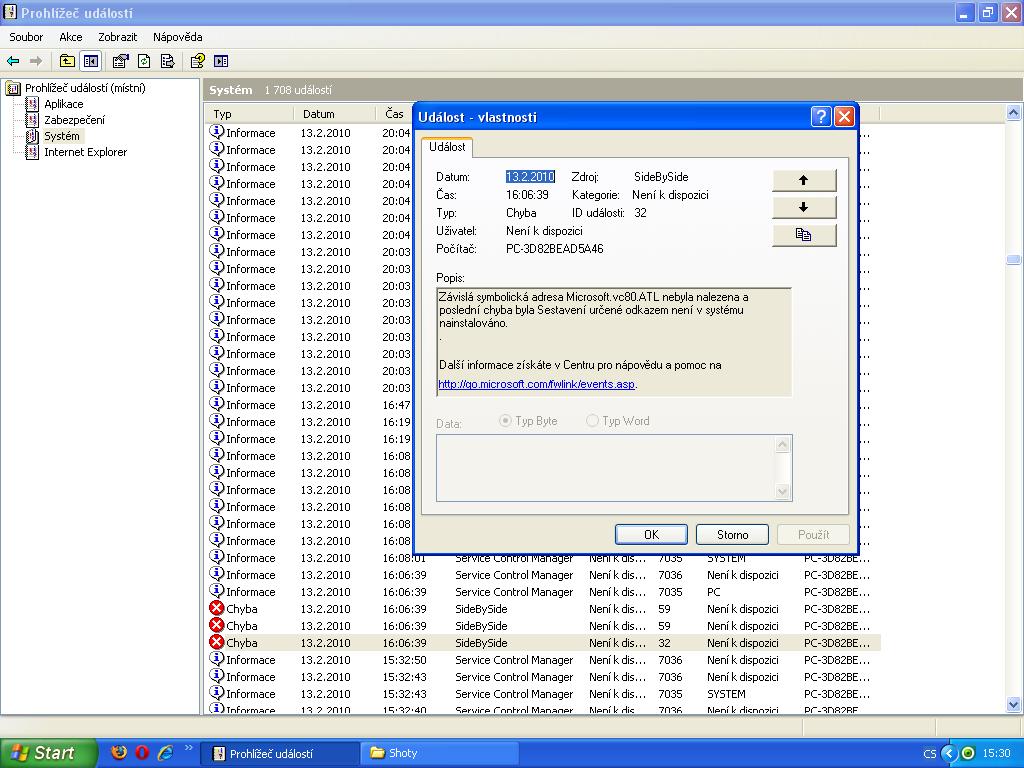Click the event list vertical scrollbar thumb

[1013, 260]
